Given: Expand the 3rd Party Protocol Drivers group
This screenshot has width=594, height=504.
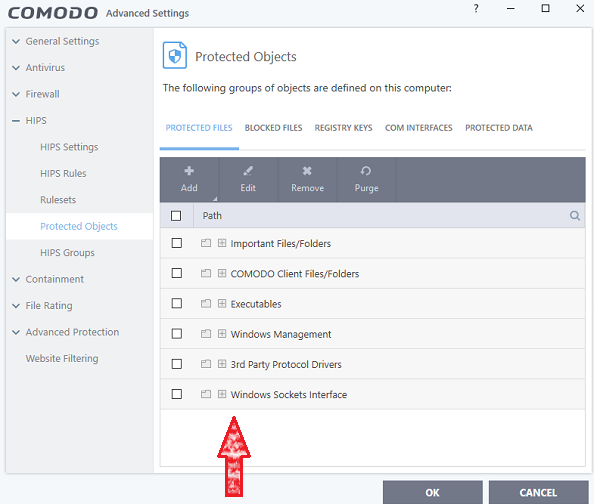Looking at the screenshot, I should [222, 364].
